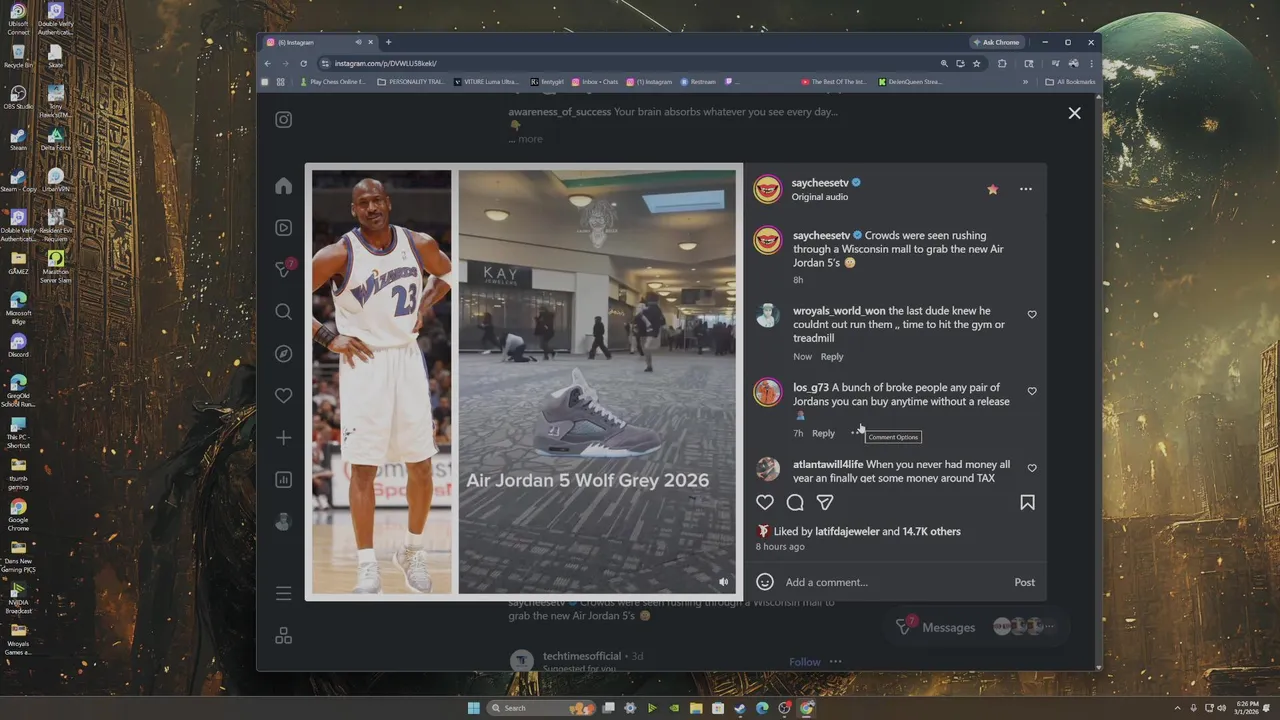
Task: Open the saycheesetv profile from the post header
Action: 820,183
